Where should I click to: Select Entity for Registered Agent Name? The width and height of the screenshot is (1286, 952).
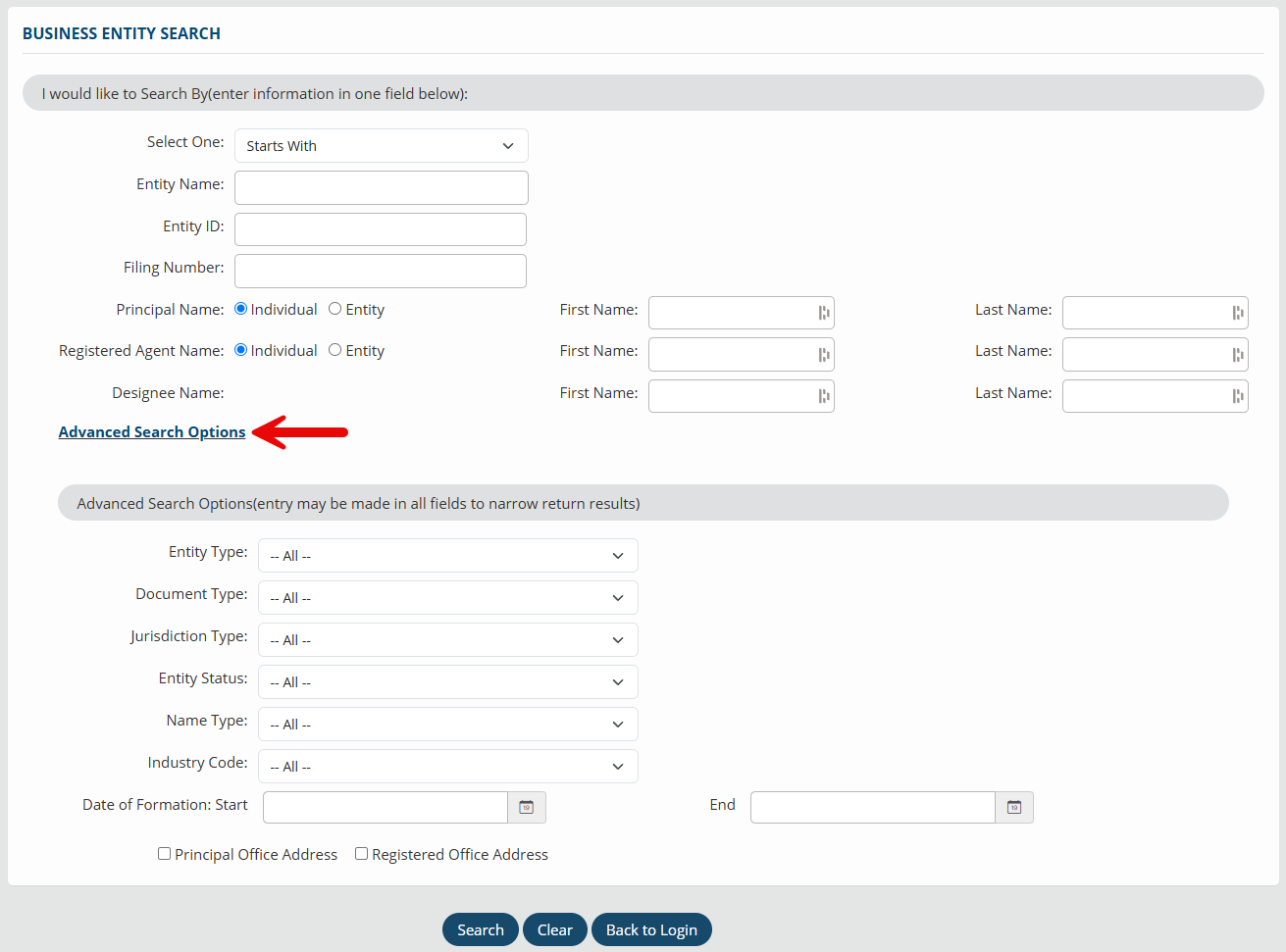click(335, 350)
